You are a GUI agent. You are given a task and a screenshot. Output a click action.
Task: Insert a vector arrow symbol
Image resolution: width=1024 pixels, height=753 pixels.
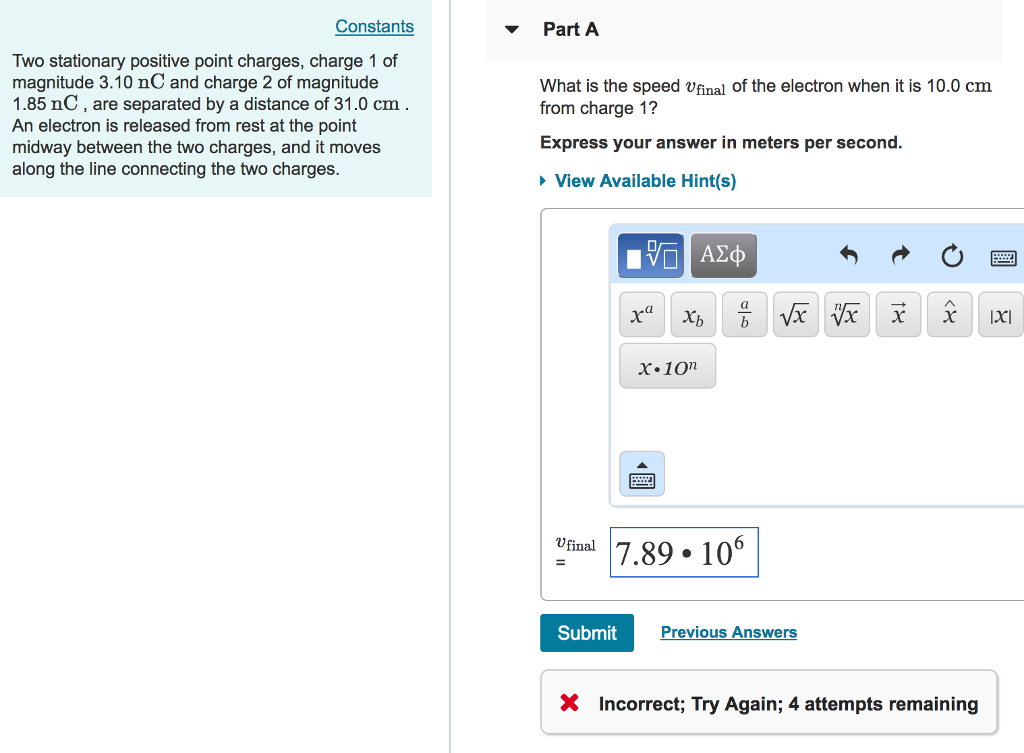point(898,313)
